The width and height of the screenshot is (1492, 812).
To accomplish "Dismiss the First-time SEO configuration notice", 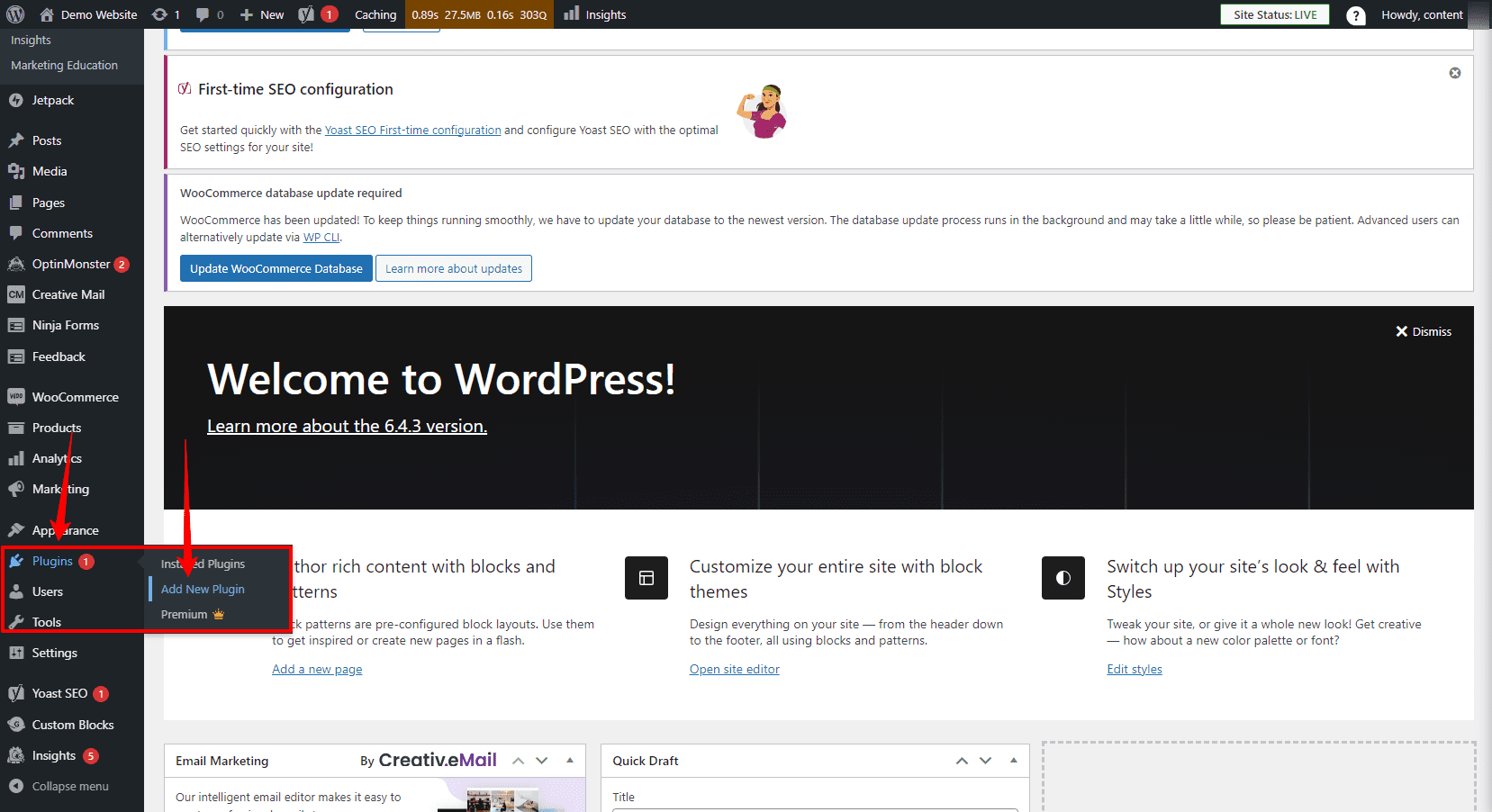I will coord(1455,73).
